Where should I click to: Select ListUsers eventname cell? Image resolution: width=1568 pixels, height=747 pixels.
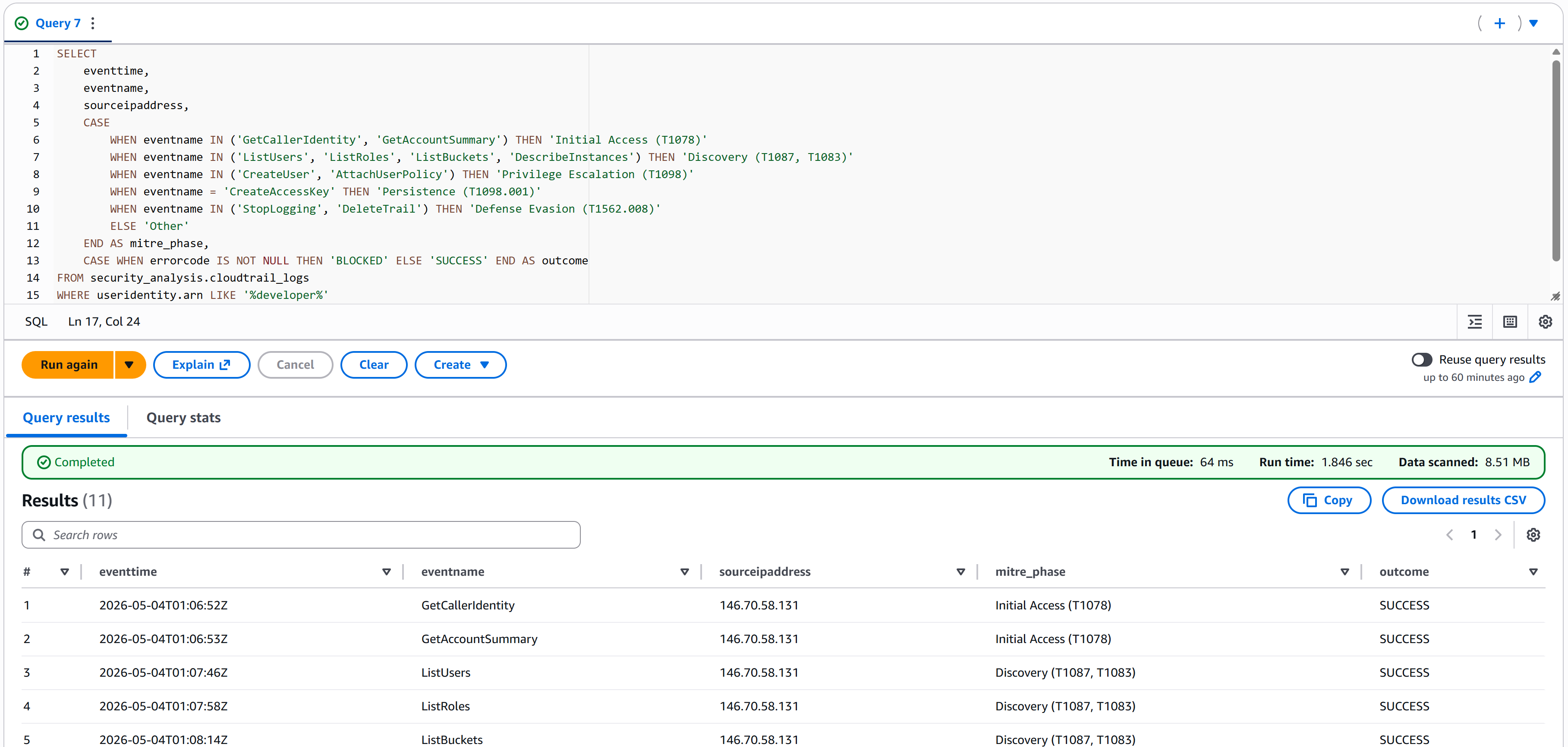446,673
